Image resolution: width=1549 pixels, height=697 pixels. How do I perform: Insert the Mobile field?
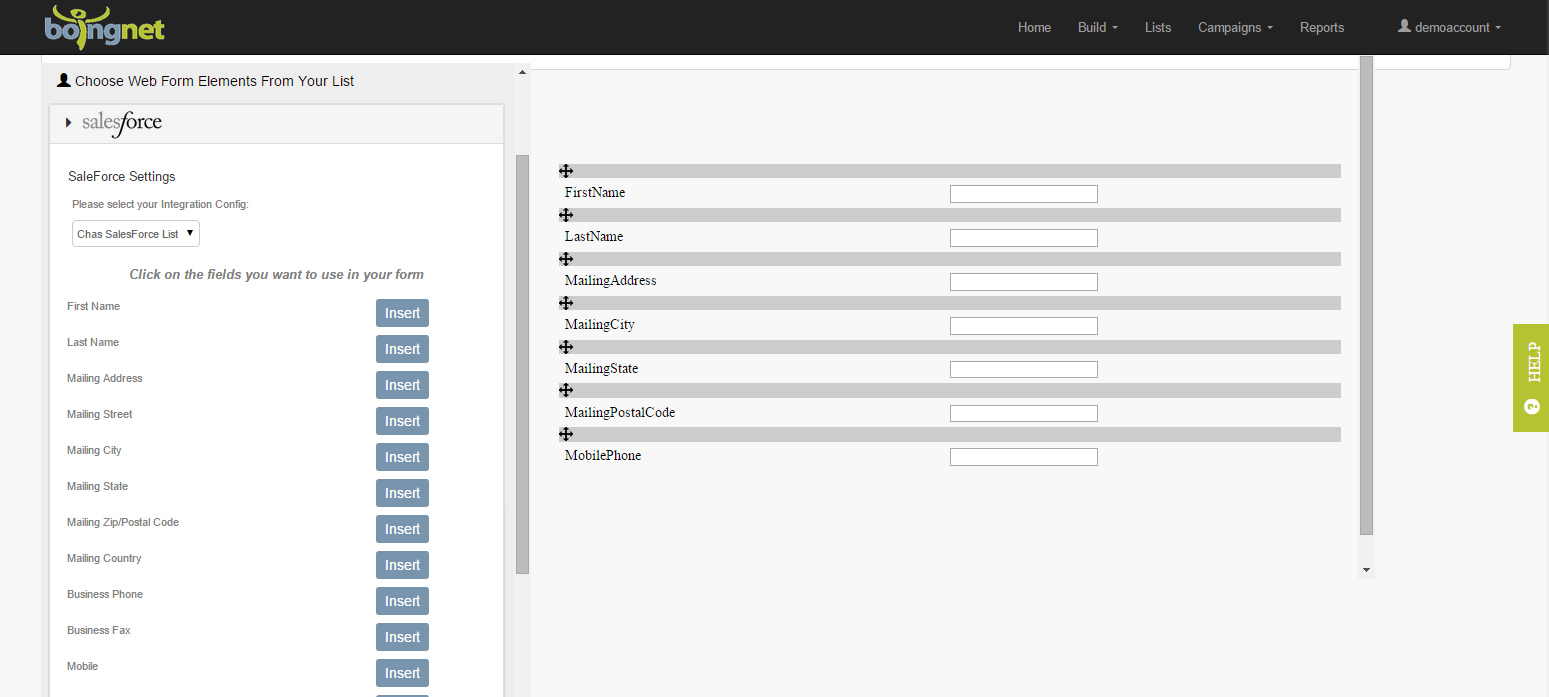tap(402, 673)
